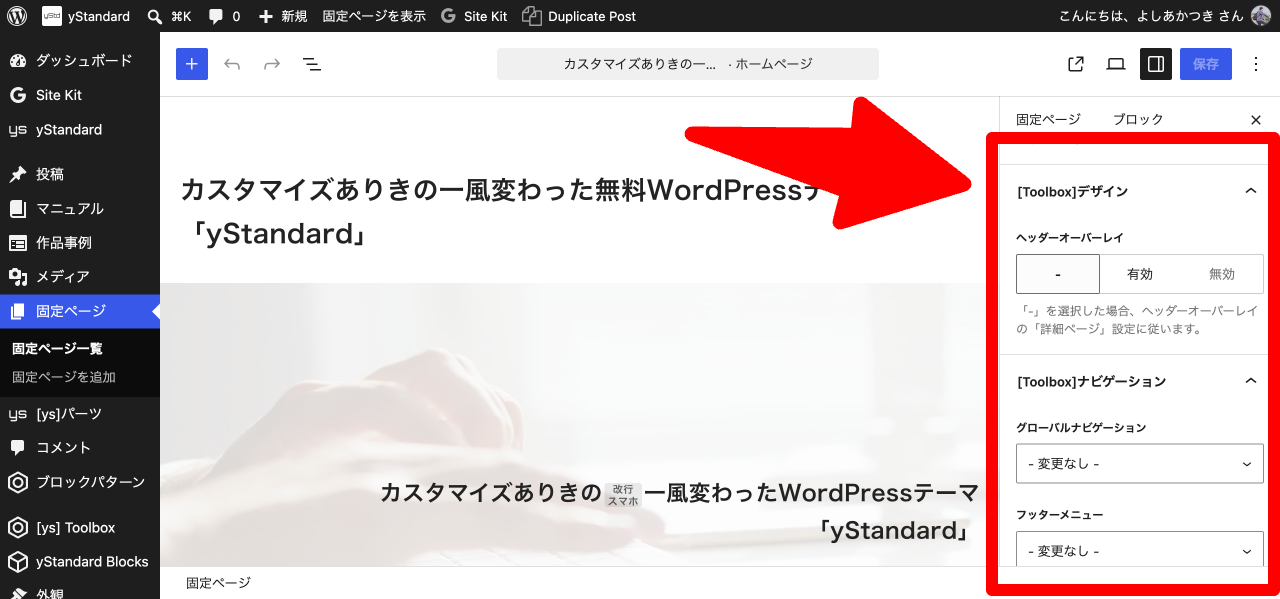This screenshot has width=1280, height=599.
Task: Click 改行スマホ line break marker
Action: coord(623,494)
